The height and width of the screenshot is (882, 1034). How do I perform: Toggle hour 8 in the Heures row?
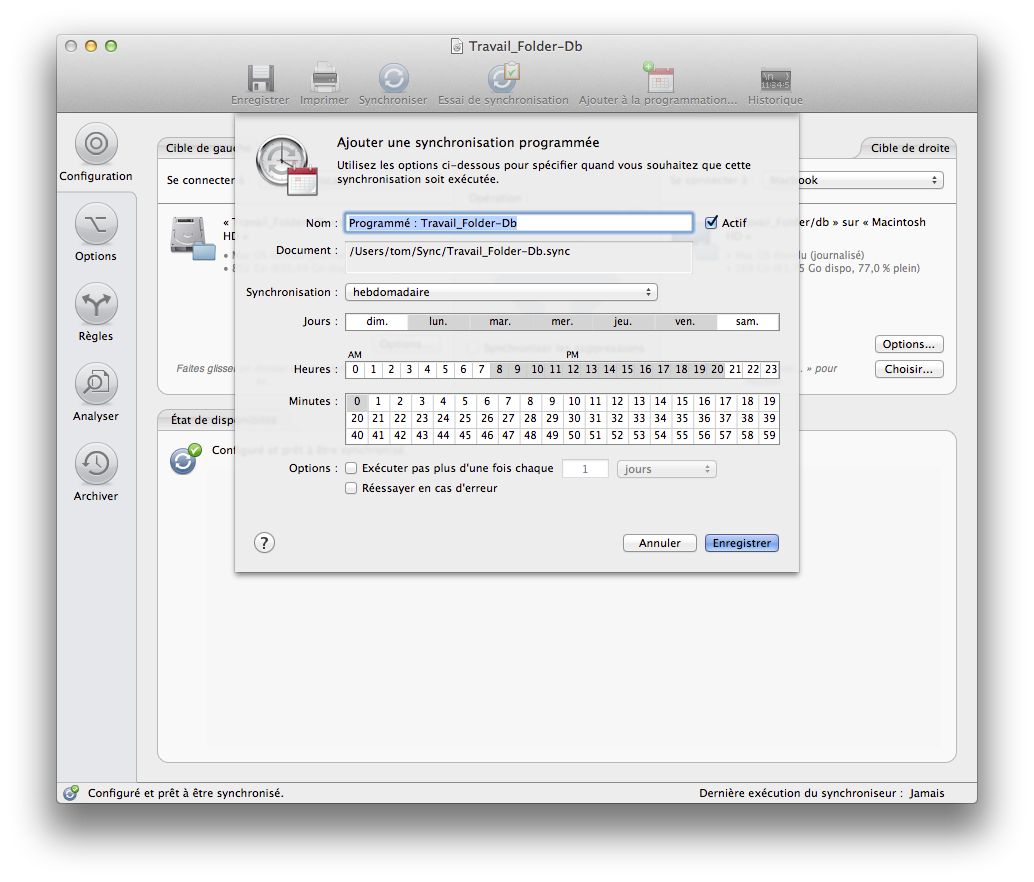tap(499, 369)
